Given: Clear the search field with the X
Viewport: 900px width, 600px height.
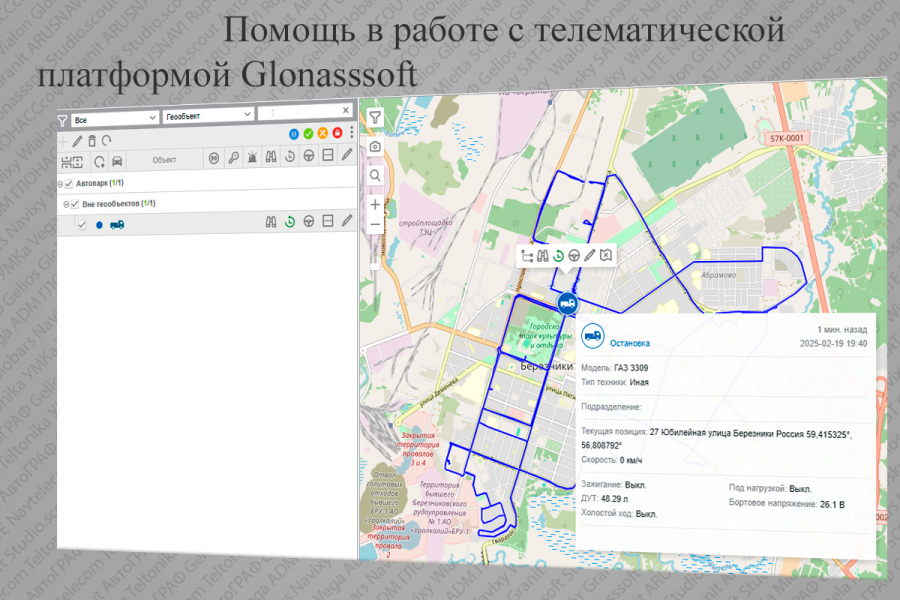Looking at the screenshot, I should [346, 110].
